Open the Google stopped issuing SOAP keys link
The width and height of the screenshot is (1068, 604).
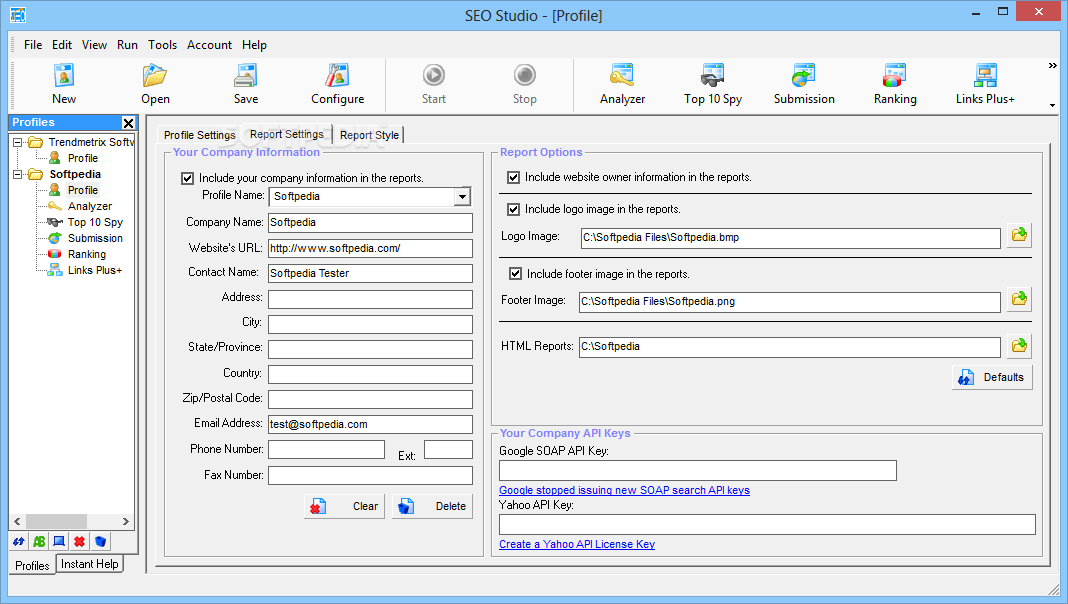tap(624, 490)
